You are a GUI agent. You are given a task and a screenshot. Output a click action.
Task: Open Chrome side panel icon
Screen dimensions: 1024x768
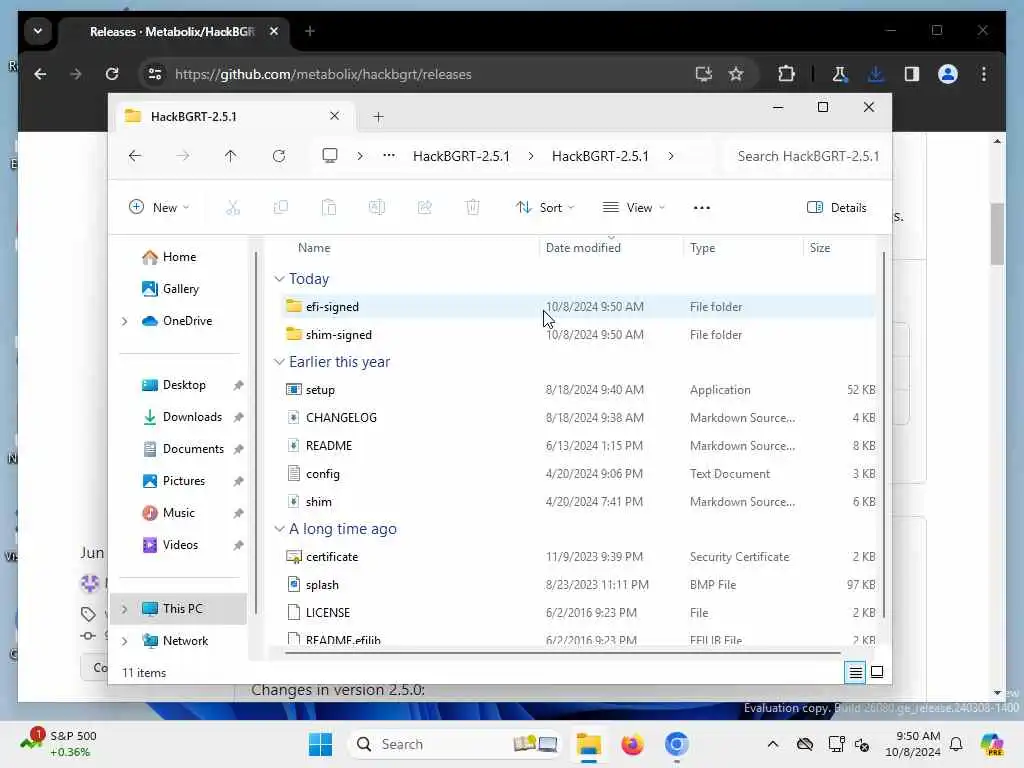(x=912, y=74)
